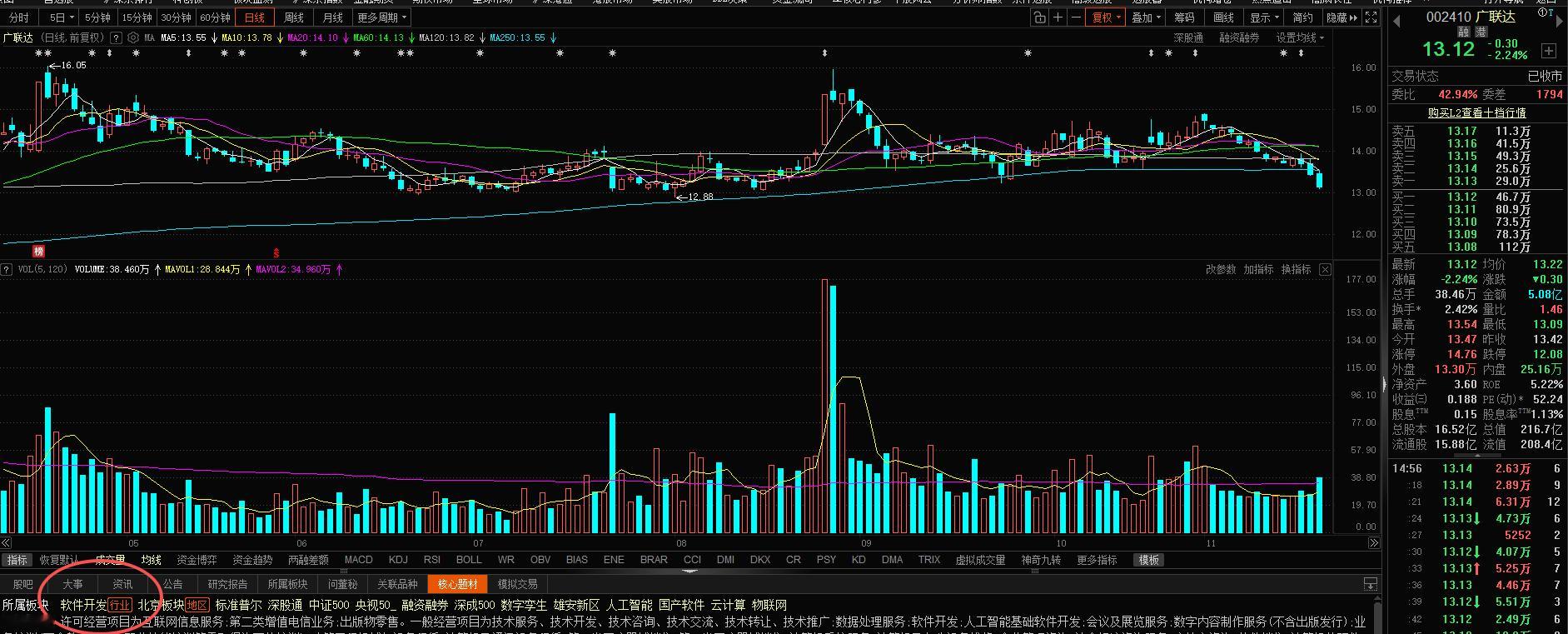Screen dimensions: 1568x634
Task: Click the 港 Hong Kong connect badge
Action: pos(1481,32)
